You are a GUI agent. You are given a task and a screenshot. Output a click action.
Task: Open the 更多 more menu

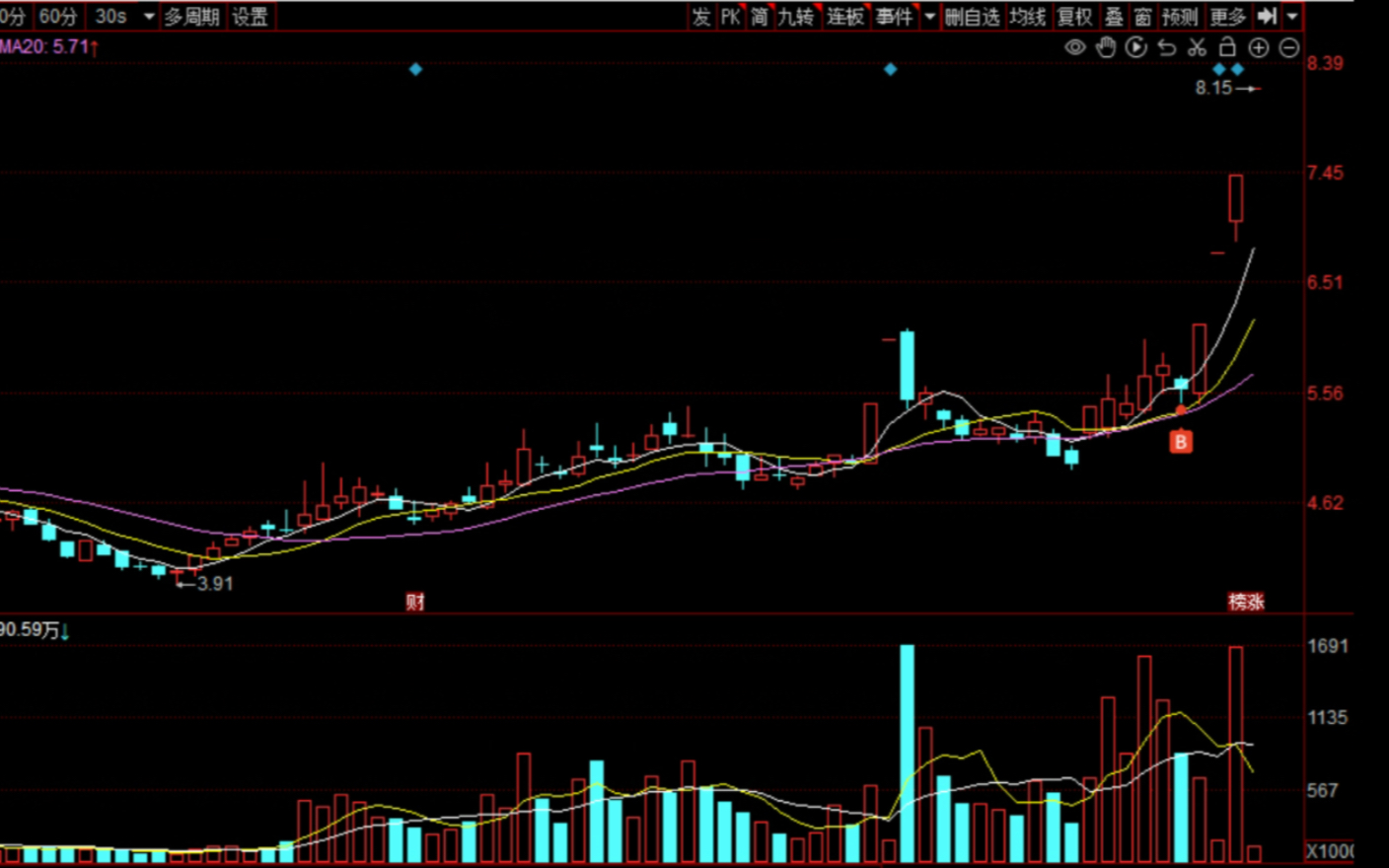[1228, 16]
